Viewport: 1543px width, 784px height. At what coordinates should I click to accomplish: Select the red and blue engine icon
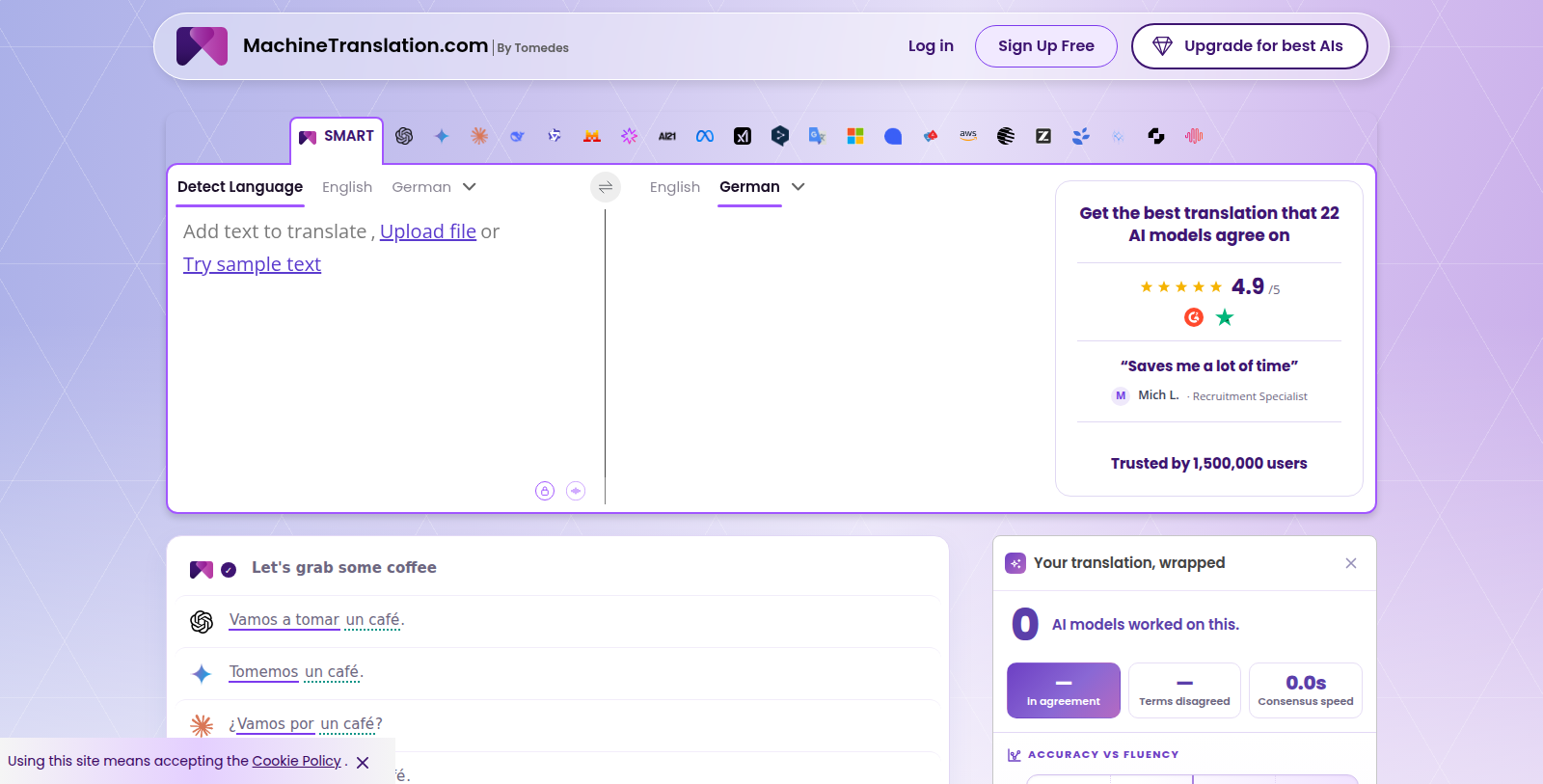click(x=931, y=136)
